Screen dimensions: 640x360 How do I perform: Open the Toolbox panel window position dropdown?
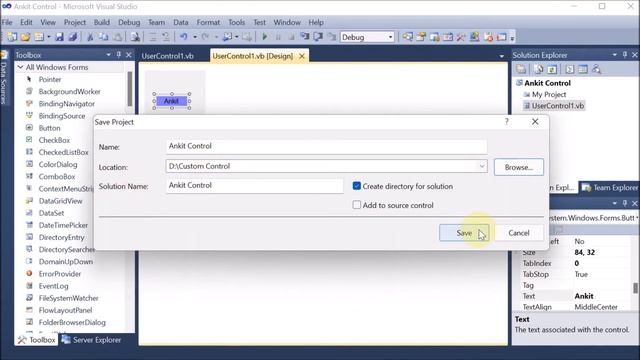(x=108, y=55)
